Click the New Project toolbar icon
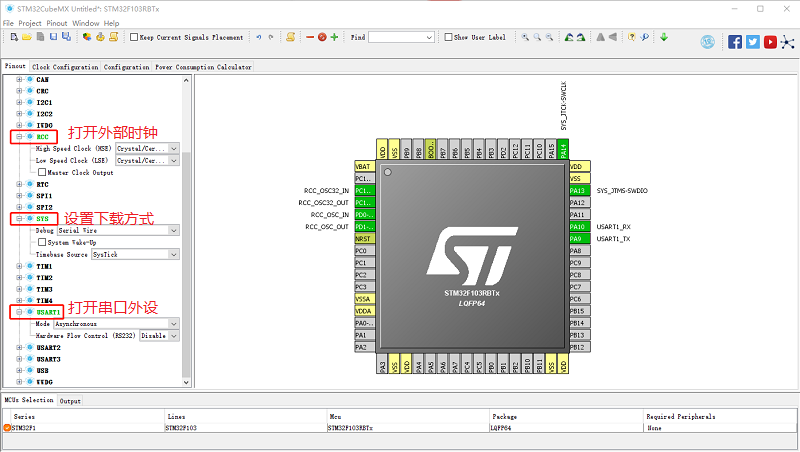The image size is (800, 452). [x=14, y=38]
